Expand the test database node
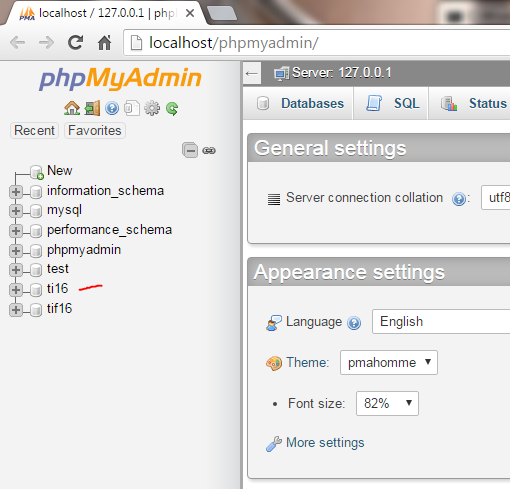Image resolution: width=510 pixels, height=489 pixels. pyautogui.click(x=16, y=270)
